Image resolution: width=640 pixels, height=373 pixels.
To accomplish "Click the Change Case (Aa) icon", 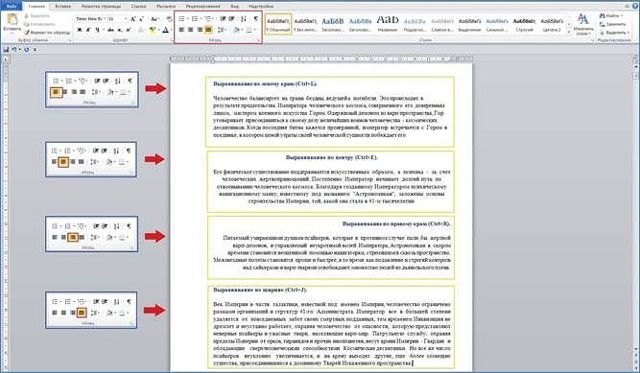I will 154,19.
